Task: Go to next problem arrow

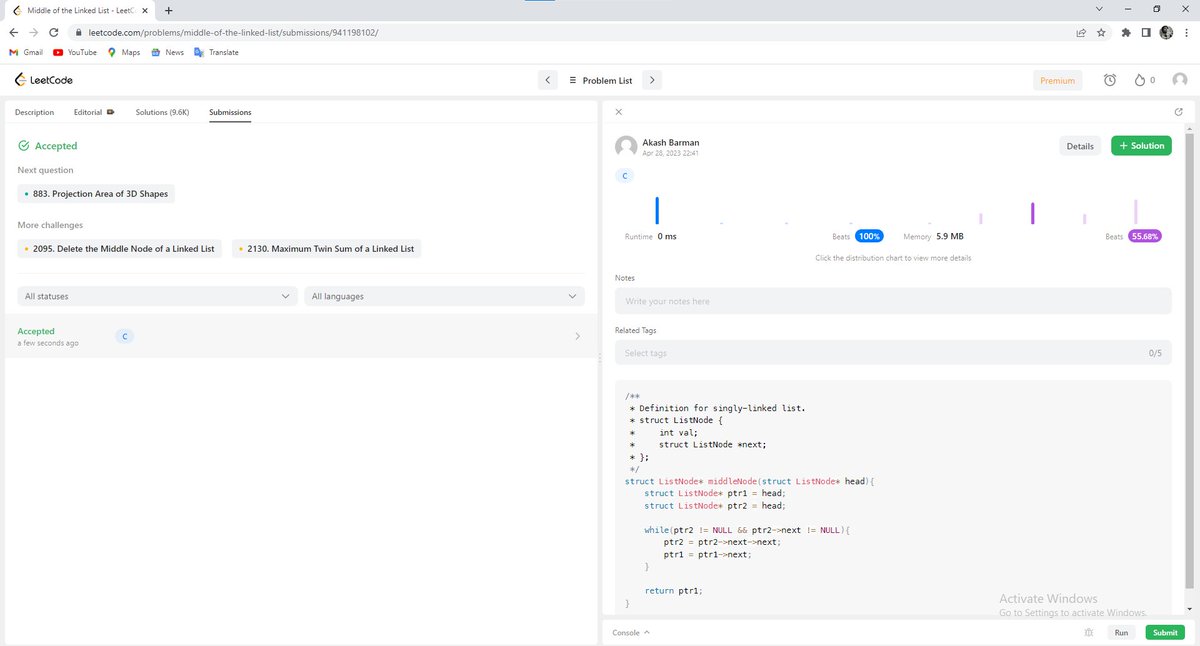Action: tap(651, 80)
